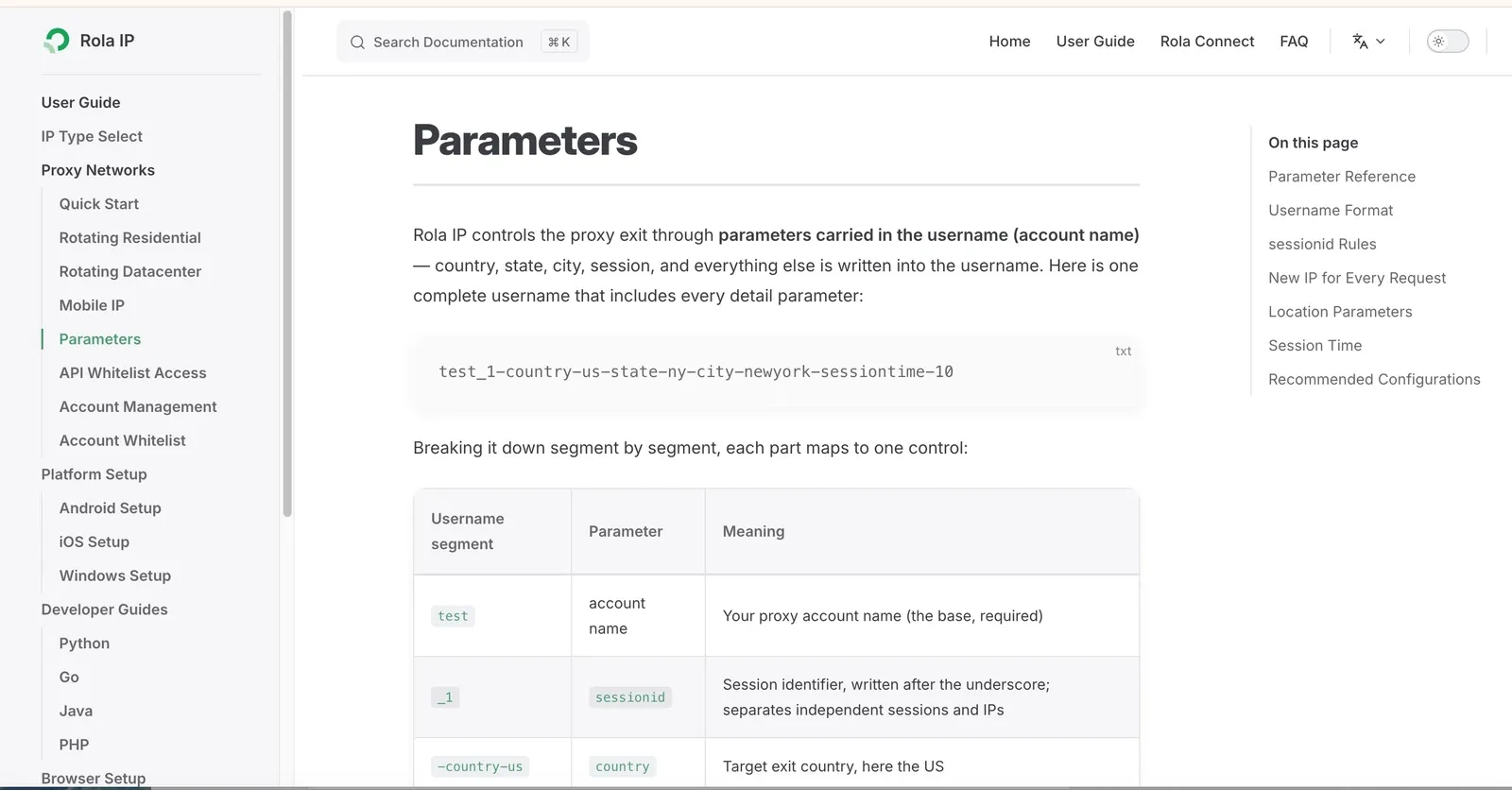Open the FAQ nav item
The image size is (1512, 790).
[1294, 42]
